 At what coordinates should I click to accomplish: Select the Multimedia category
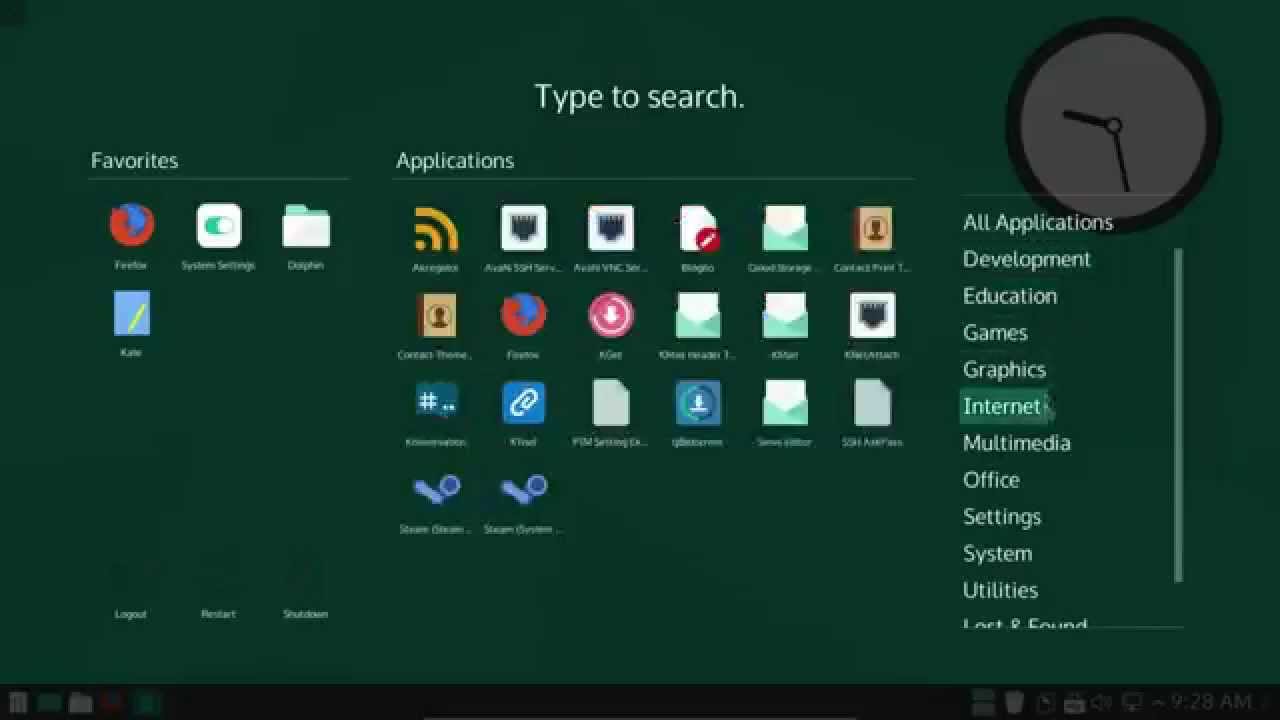1016,443
